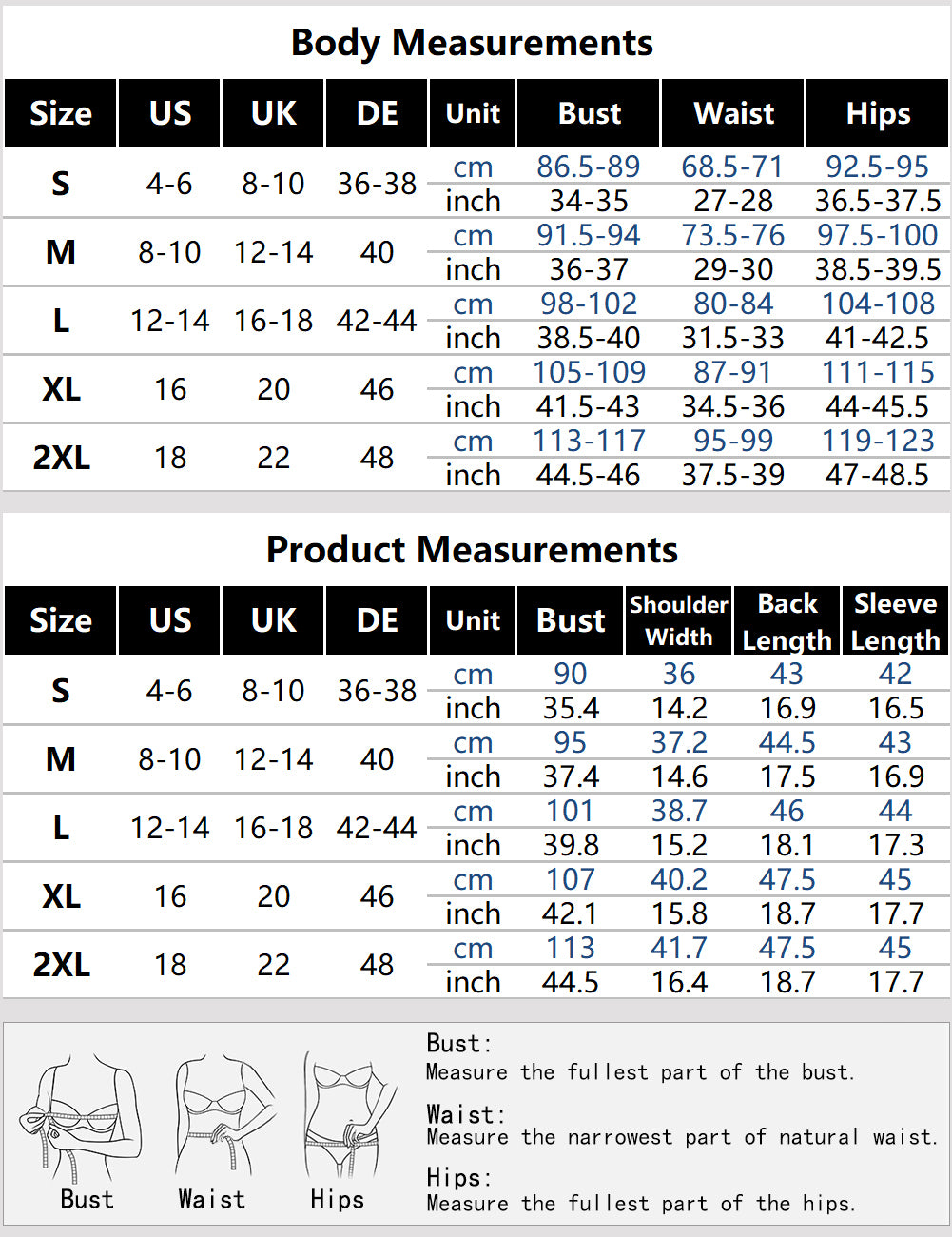This screenshot has width=952, height=1237.
Task: Click the 44.5 back length cm value
Action: click(x=787, y=742)
